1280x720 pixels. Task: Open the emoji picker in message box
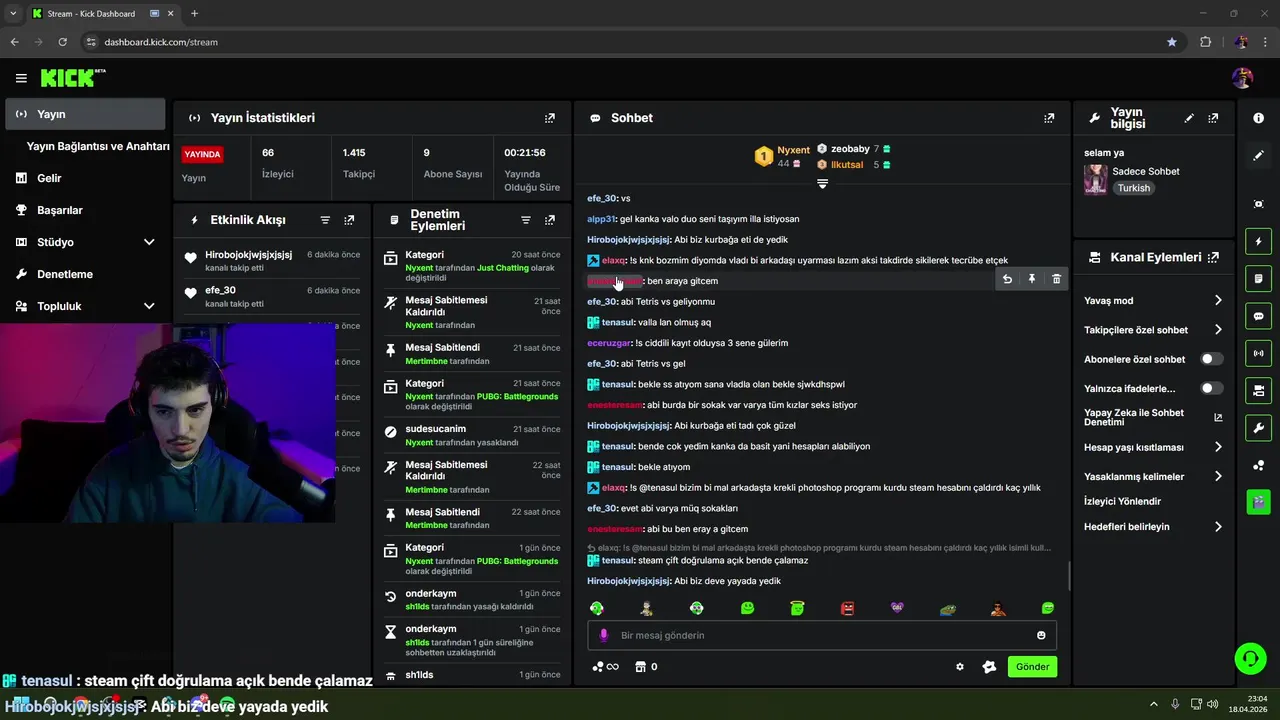click(1041, 635)
